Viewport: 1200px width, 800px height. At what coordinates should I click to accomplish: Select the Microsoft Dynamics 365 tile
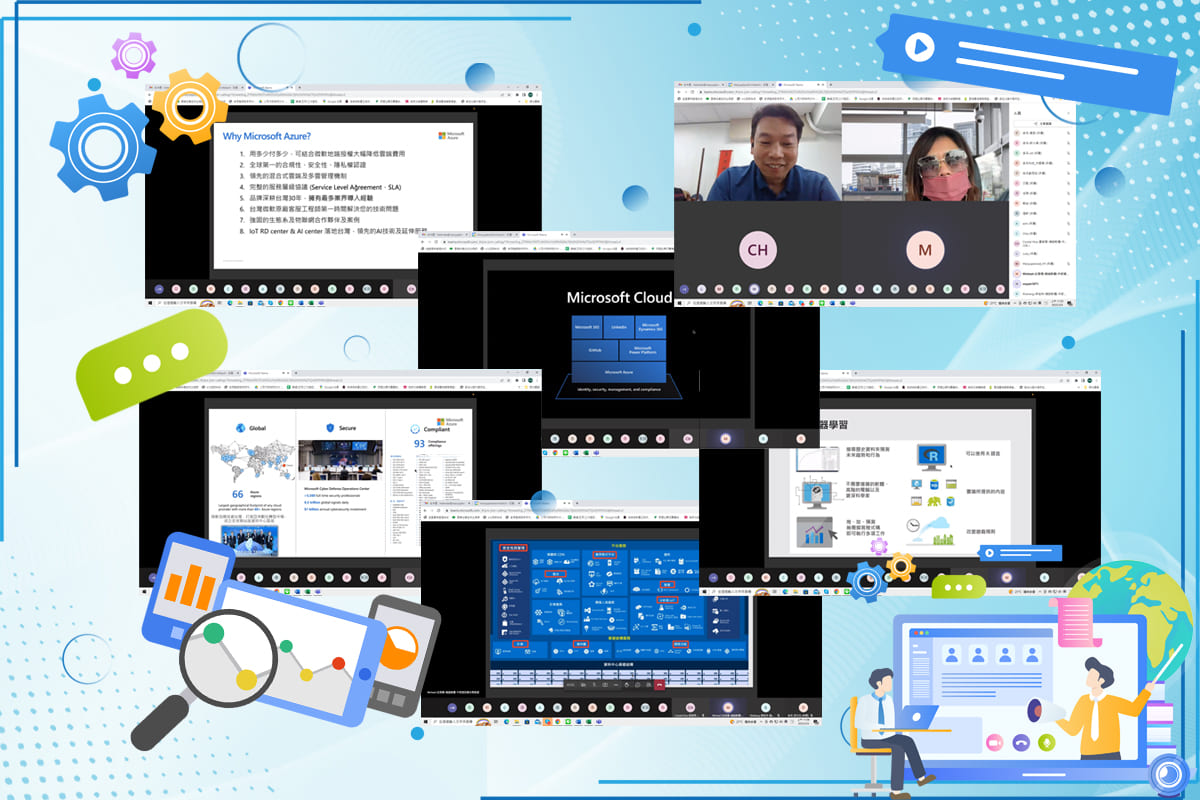point(650,327)
